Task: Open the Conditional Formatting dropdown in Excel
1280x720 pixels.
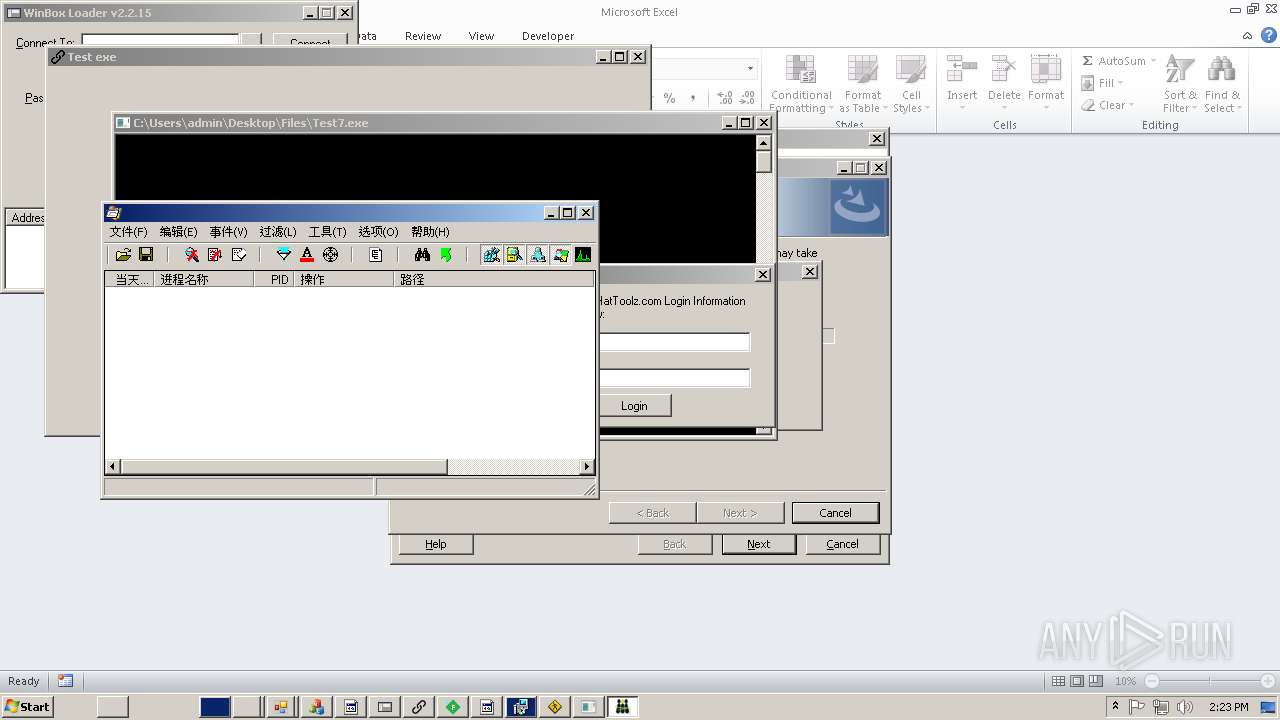Action: tap(801, 85)
